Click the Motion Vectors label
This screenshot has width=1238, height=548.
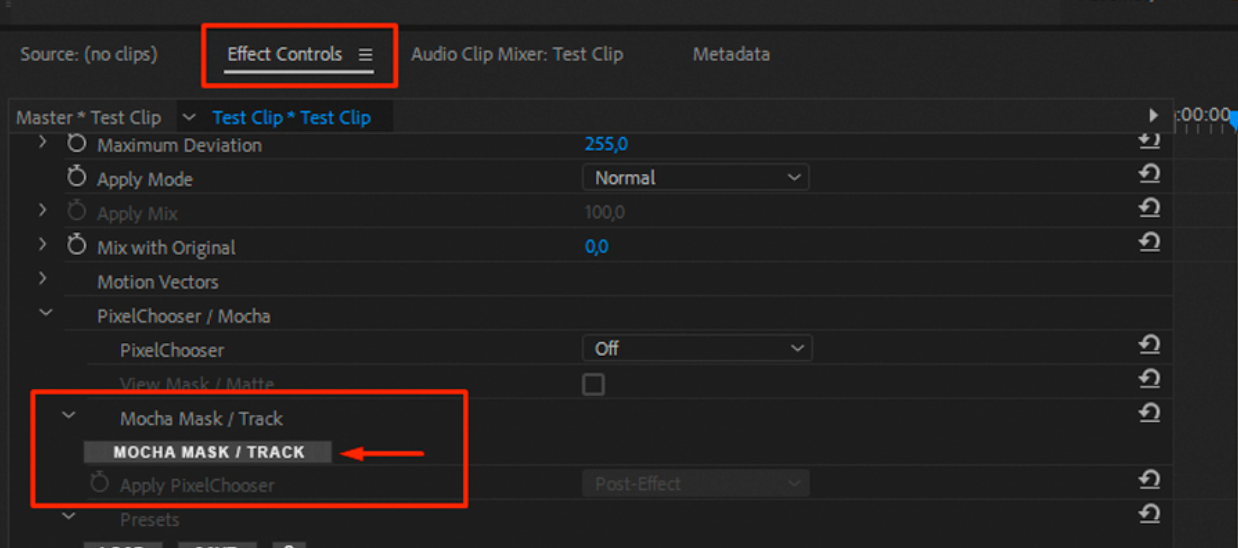158,282
